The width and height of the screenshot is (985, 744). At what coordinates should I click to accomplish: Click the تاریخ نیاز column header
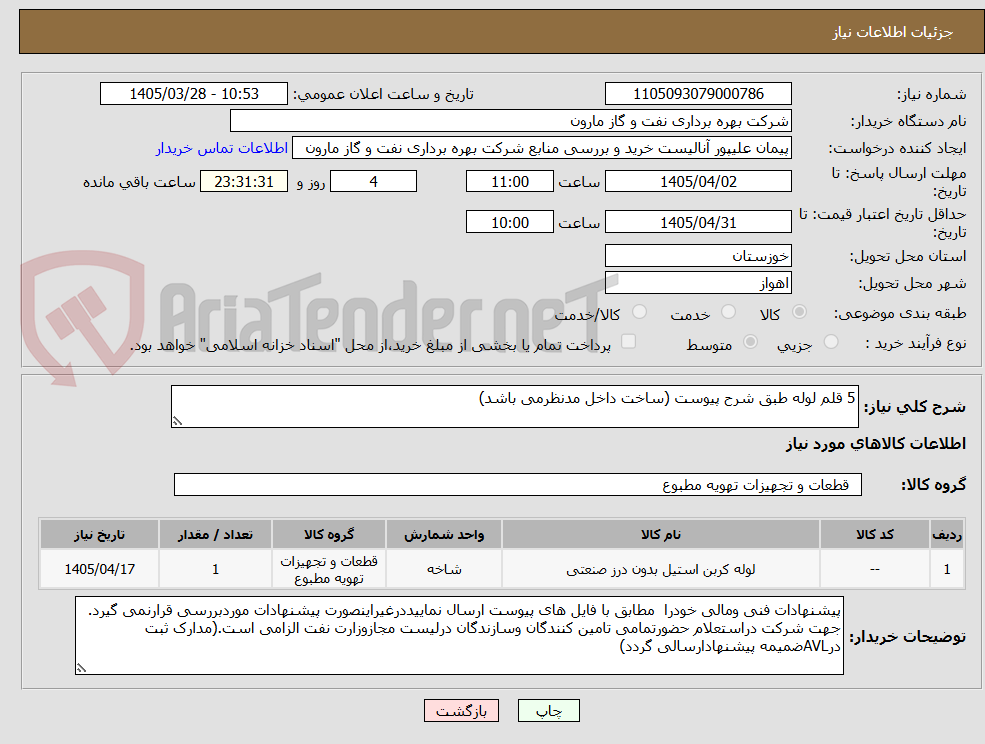(99, 534)
